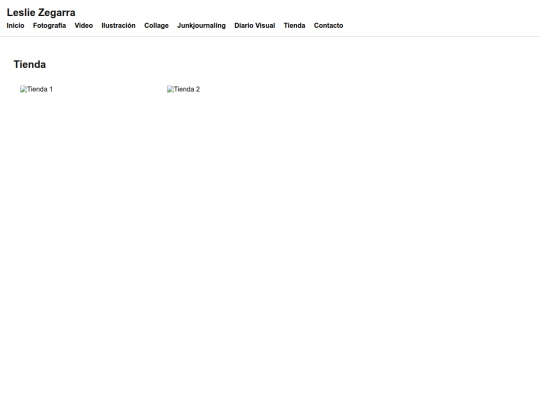Open the Tienda 1 product item

click(x=37, y=89)
